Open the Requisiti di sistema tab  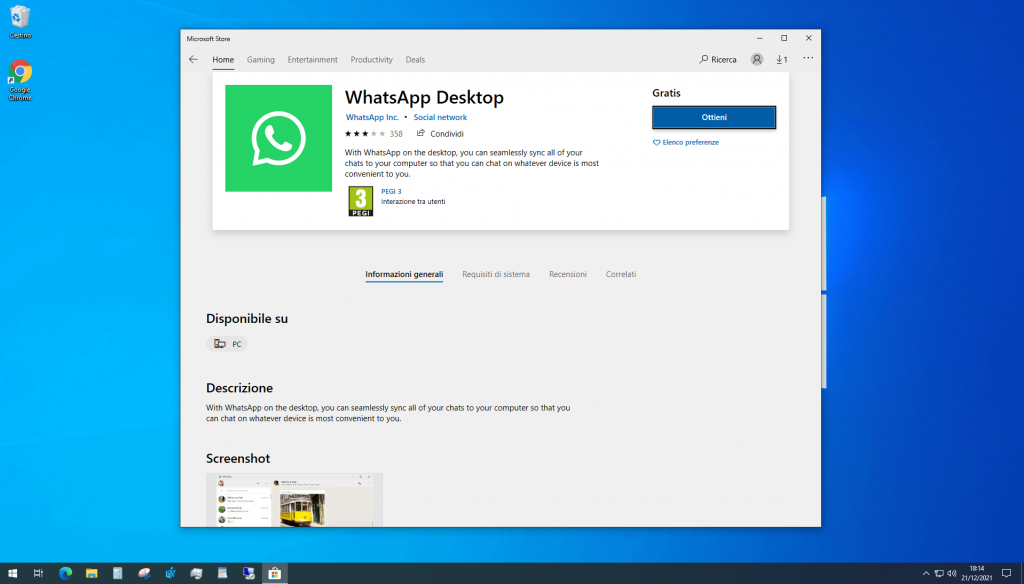(x=496, y=274)
